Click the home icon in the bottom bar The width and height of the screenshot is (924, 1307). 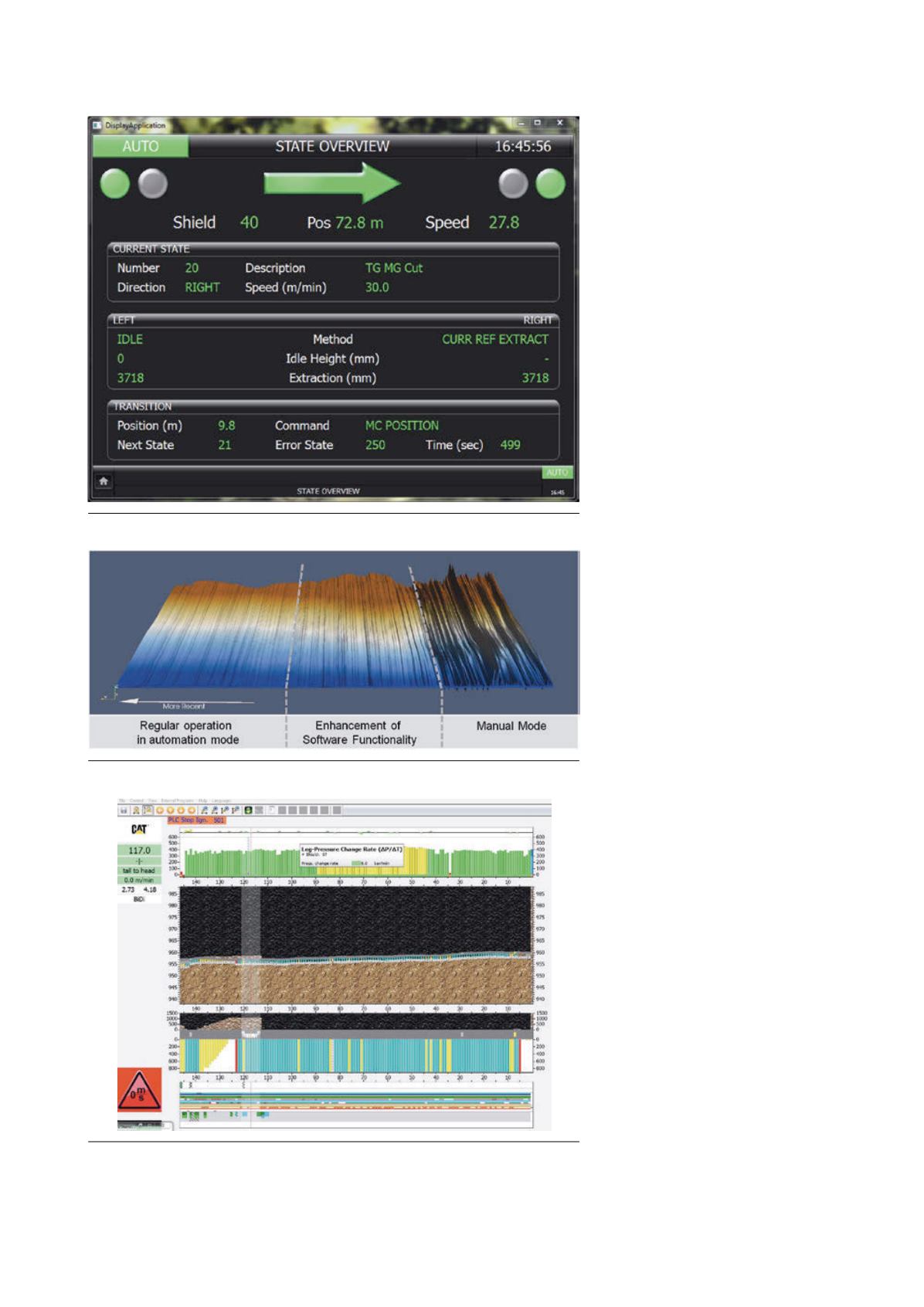click(104, 481)
